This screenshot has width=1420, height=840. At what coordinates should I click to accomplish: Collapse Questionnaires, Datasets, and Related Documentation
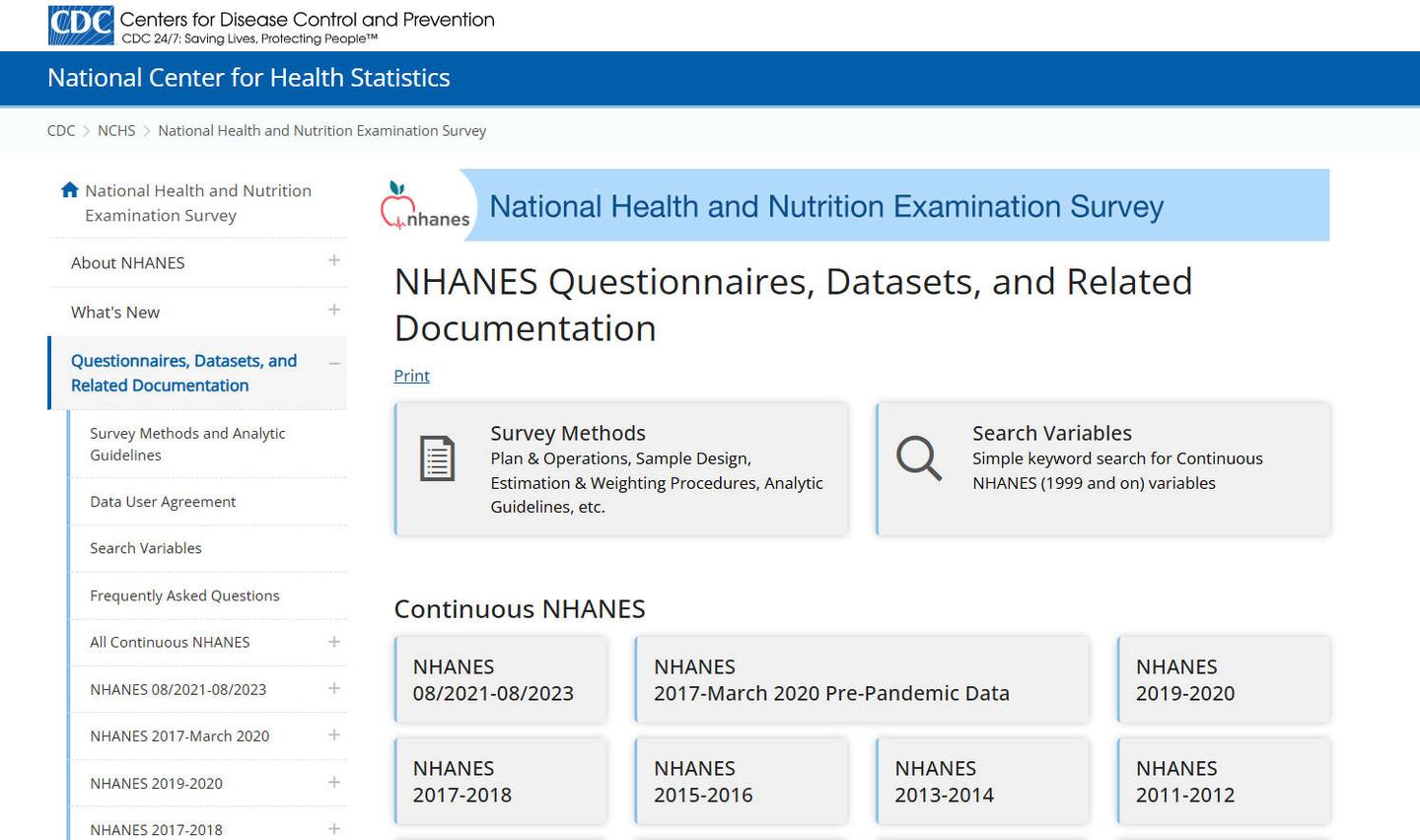coord(334,363)
